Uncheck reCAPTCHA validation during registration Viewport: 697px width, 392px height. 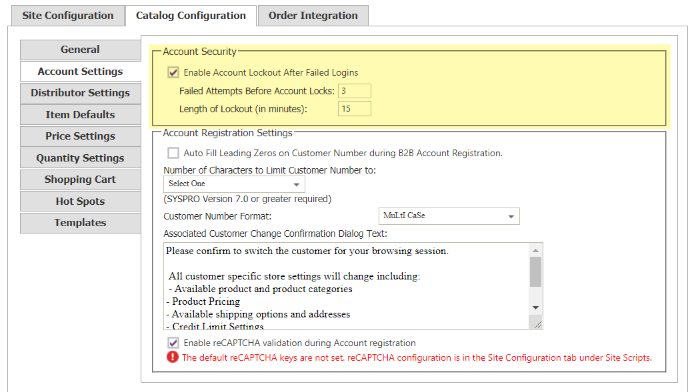click(x=173, y=343)
